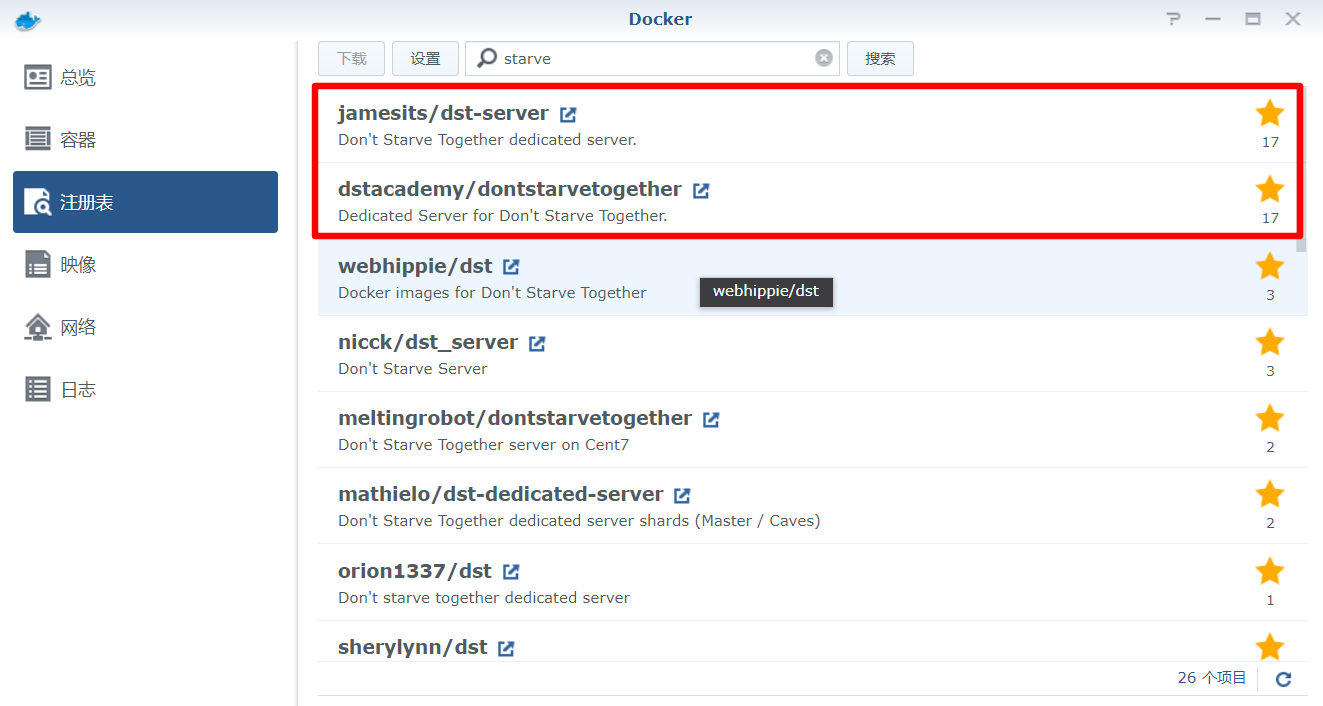Click the 搜索 search button
1323x706 pixels.
[x=880, y=58]
